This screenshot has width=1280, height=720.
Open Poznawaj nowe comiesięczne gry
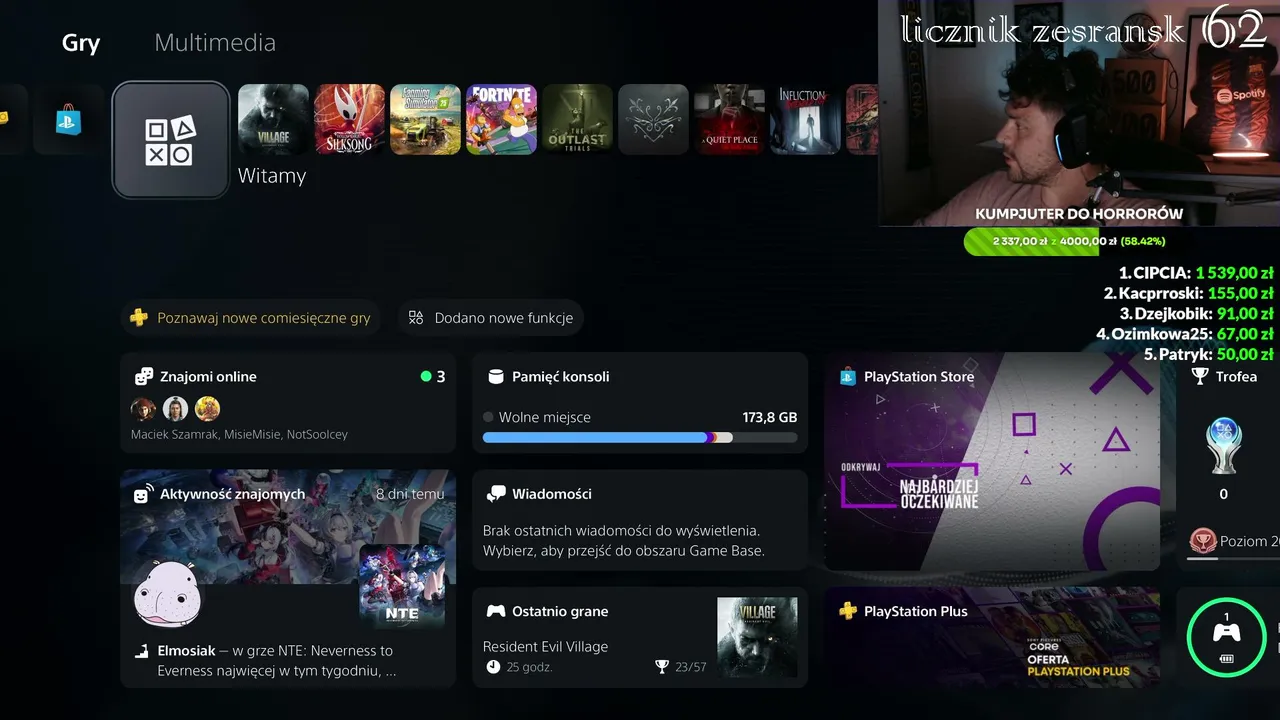pos(251,318)
